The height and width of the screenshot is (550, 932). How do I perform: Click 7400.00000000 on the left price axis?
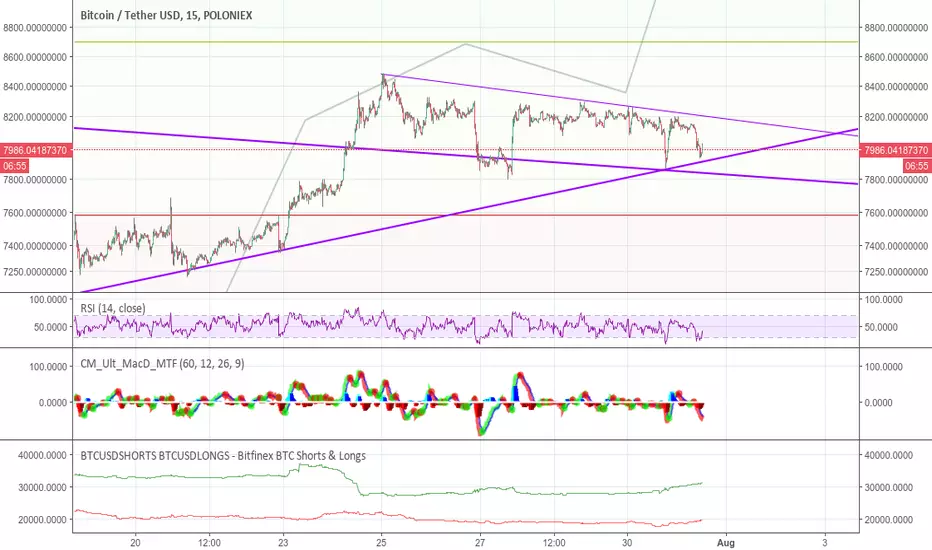pyautogui.click(x=34, y=246)
